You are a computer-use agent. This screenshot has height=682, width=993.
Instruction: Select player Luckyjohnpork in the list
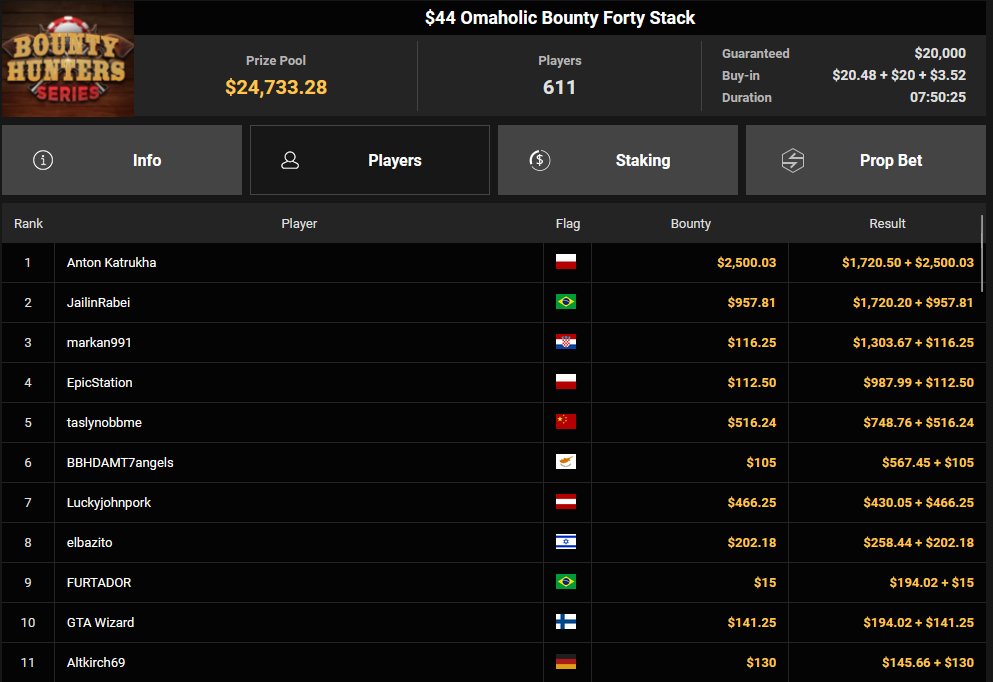coord(109,503)
